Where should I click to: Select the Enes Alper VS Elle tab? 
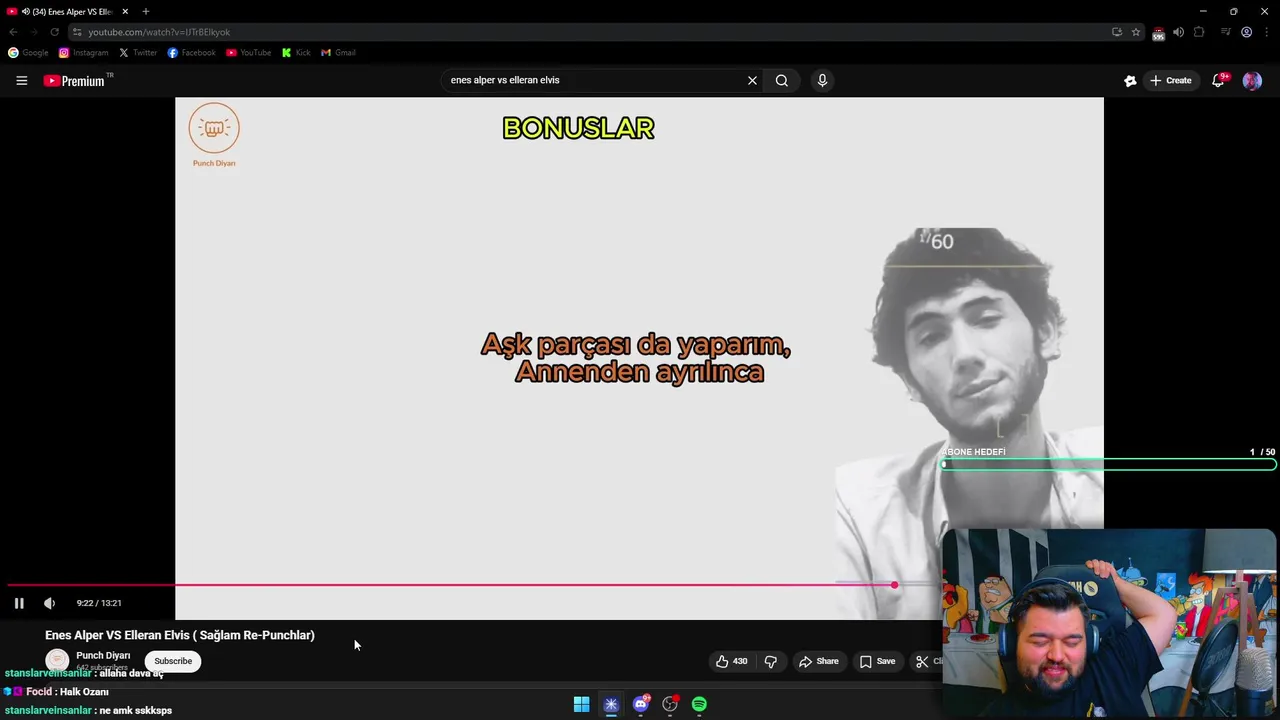point(67,11)
